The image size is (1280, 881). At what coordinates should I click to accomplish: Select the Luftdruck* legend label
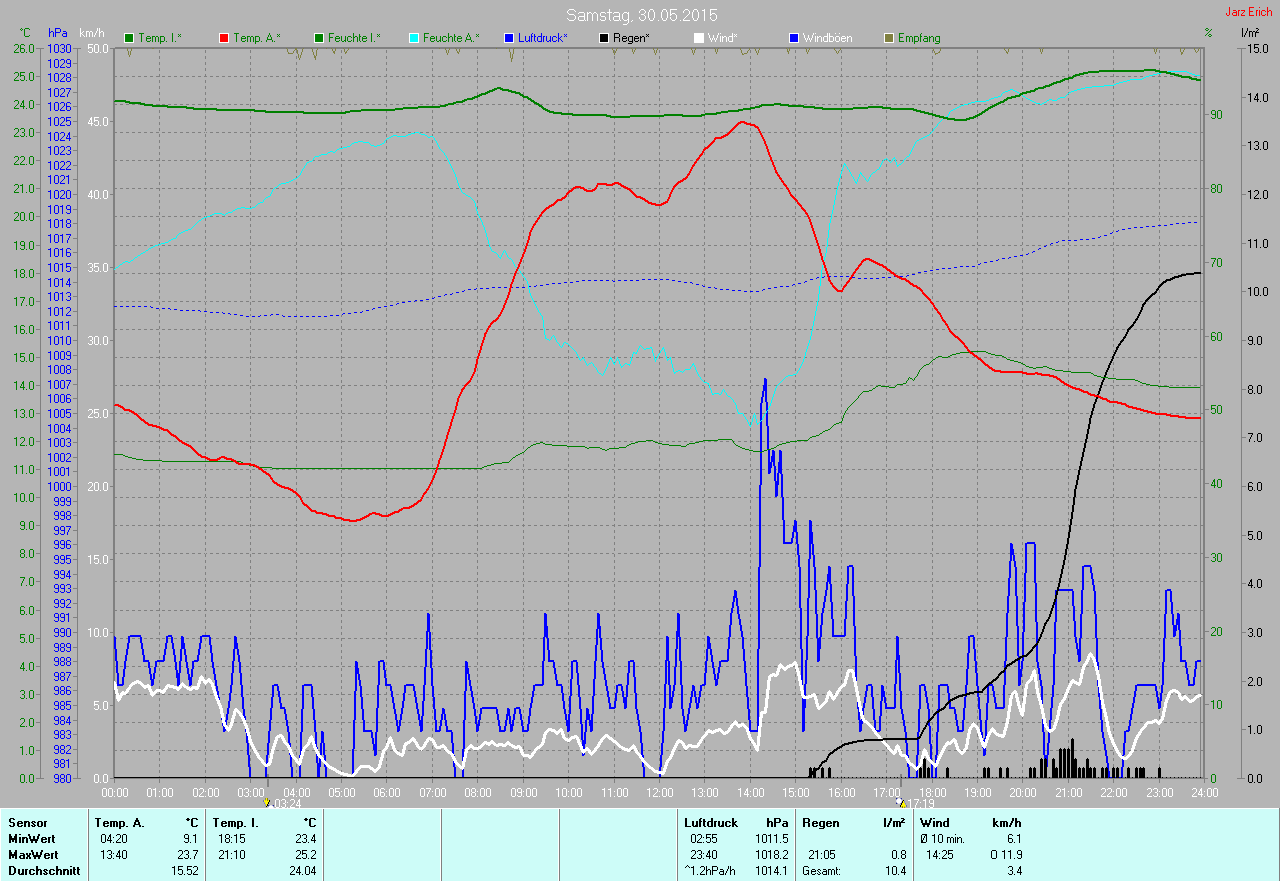coord(542,38)
